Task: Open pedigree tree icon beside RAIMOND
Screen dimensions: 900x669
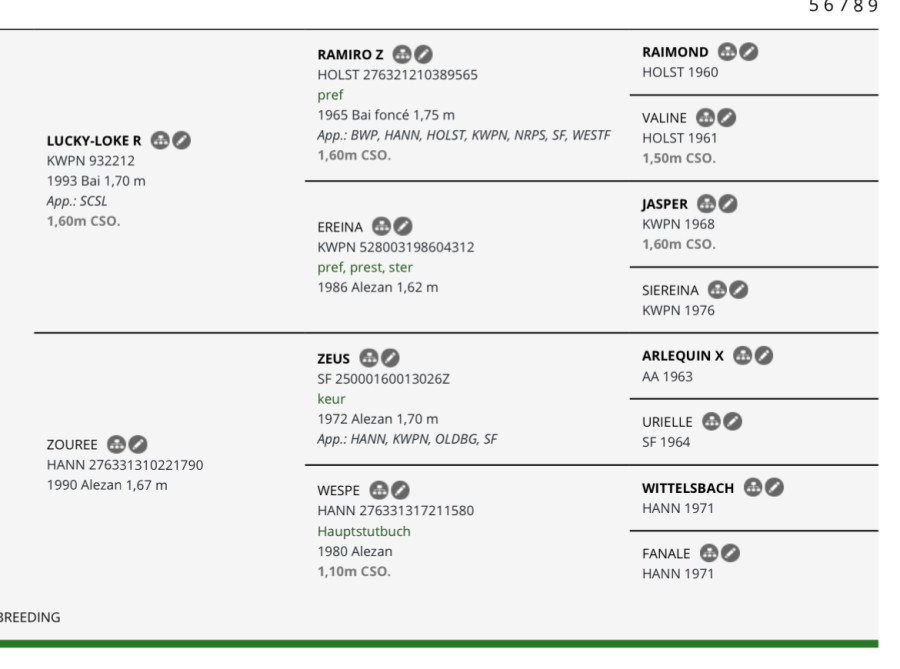Action: coord(727,52)
